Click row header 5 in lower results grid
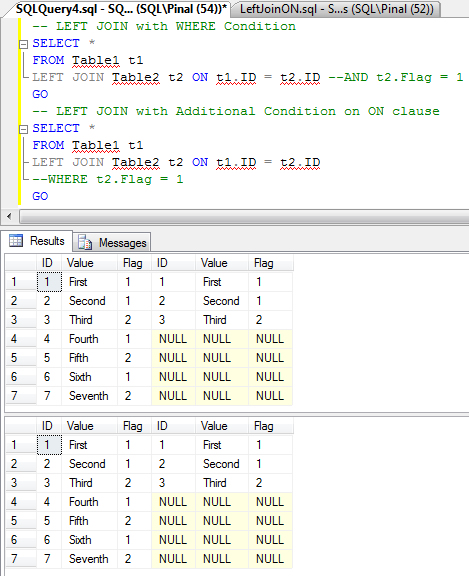The image size is (469, 576). 21,521
